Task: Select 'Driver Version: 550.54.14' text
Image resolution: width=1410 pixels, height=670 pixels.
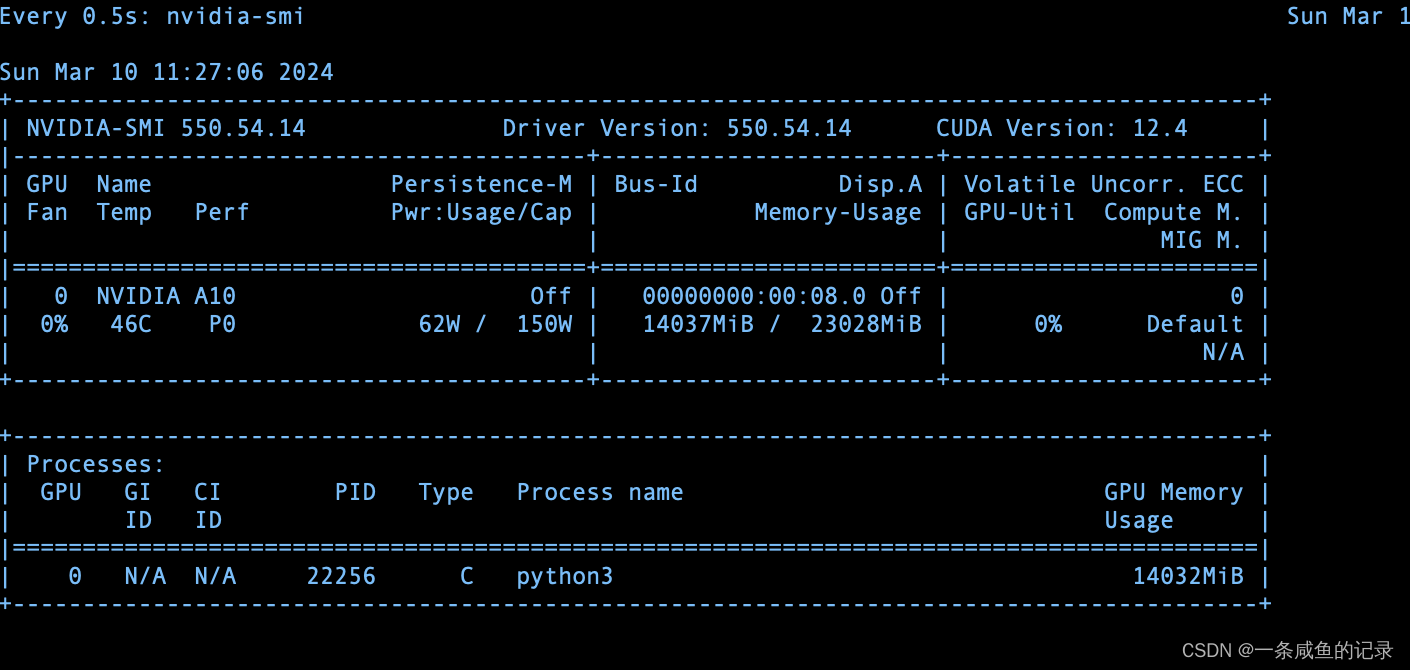Action: (677, 128)
